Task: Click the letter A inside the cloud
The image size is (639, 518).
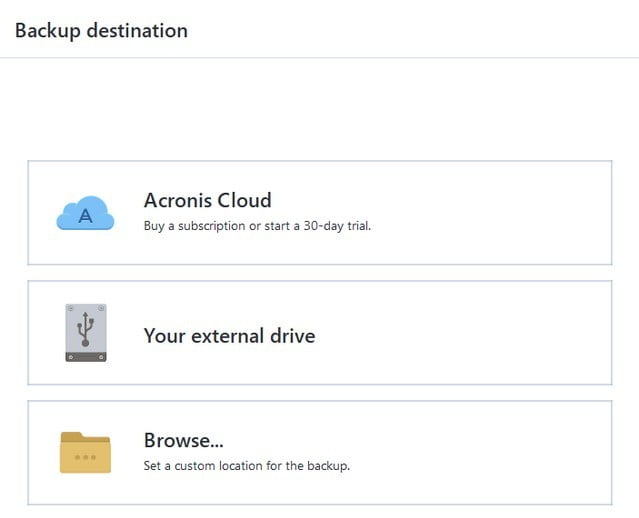Action: pos(85,216)
